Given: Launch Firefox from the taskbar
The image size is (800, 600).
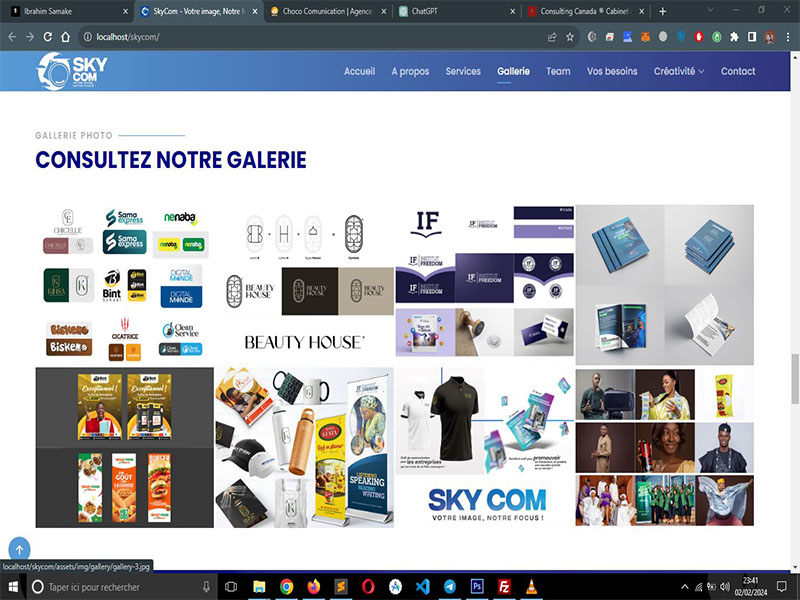Looking at the screenshot, I should (x=314, y=587).
